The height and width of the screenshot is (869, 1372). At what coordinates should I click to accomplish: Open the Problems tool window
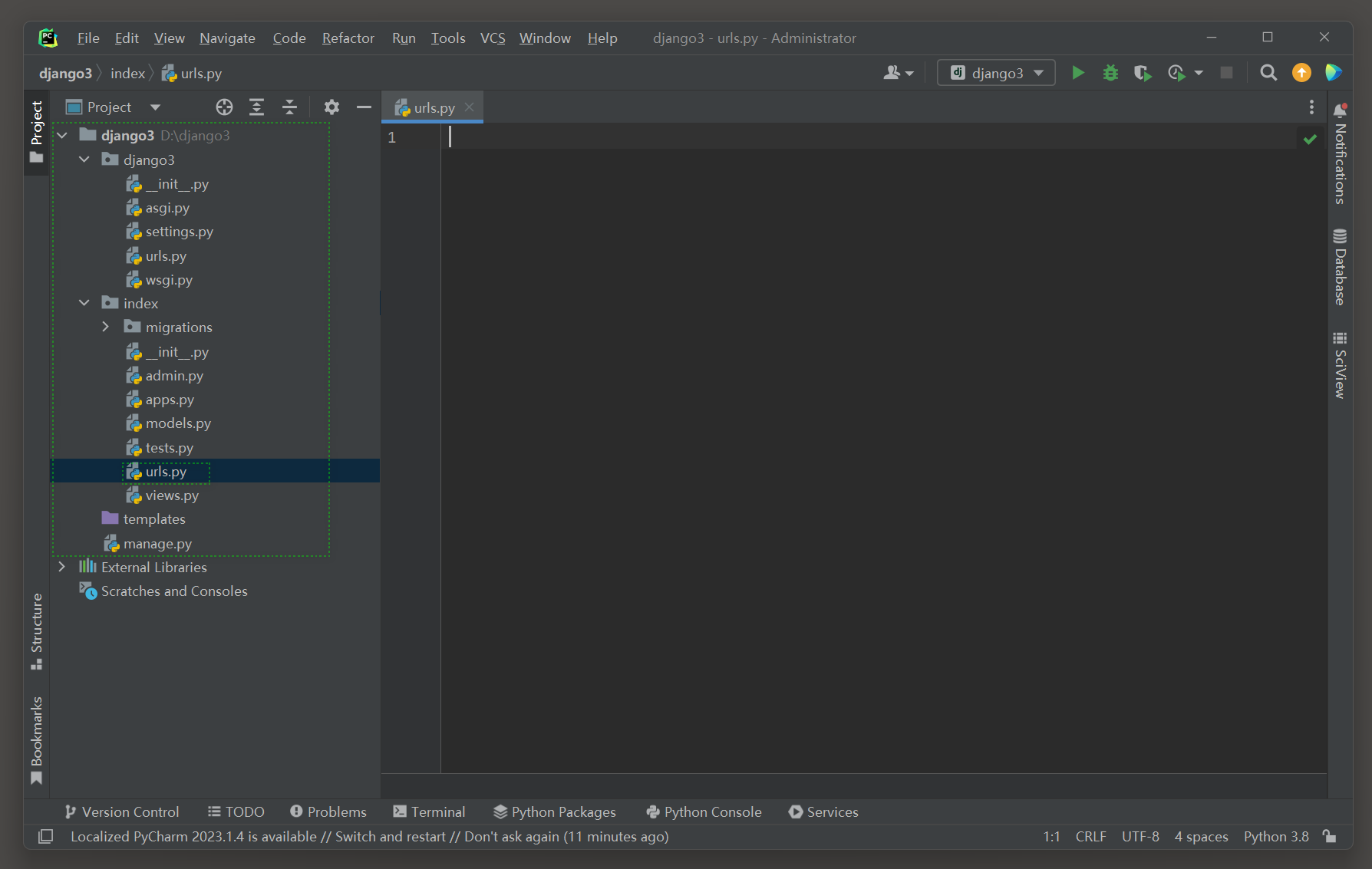[328, 811]
